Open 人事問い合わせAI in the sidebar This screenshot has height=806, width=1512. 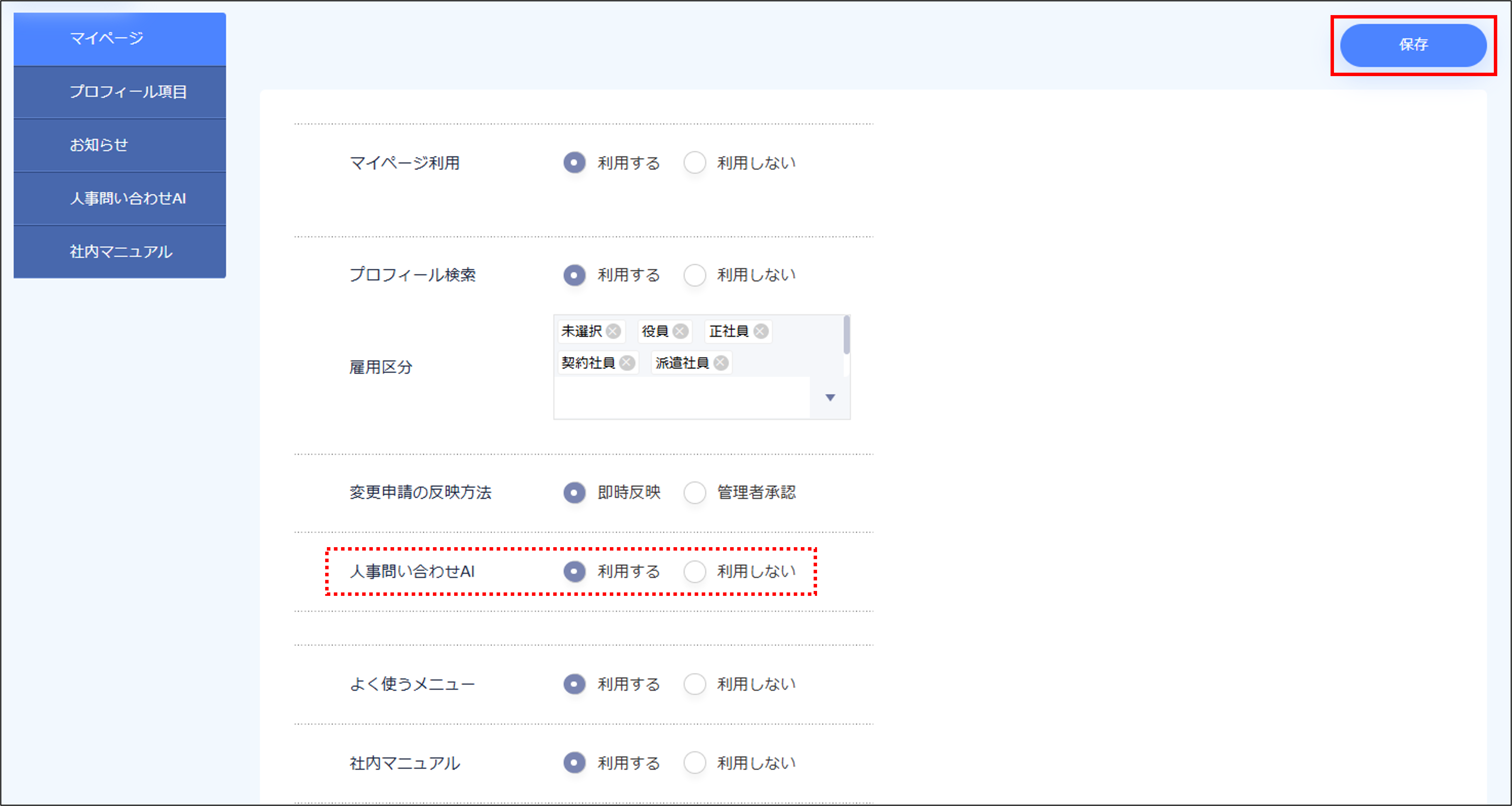[120, 199]
